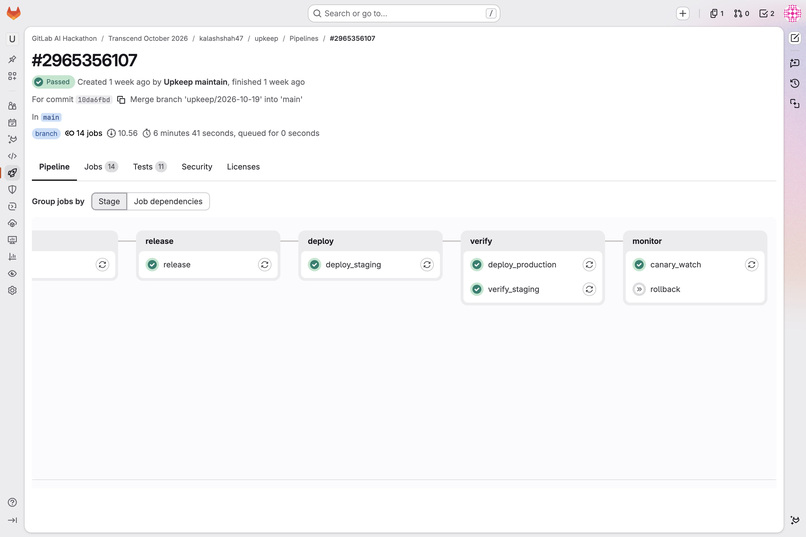806x537 pixels.
Task: Open the Help question mark icon
Action: click(12, 503)
